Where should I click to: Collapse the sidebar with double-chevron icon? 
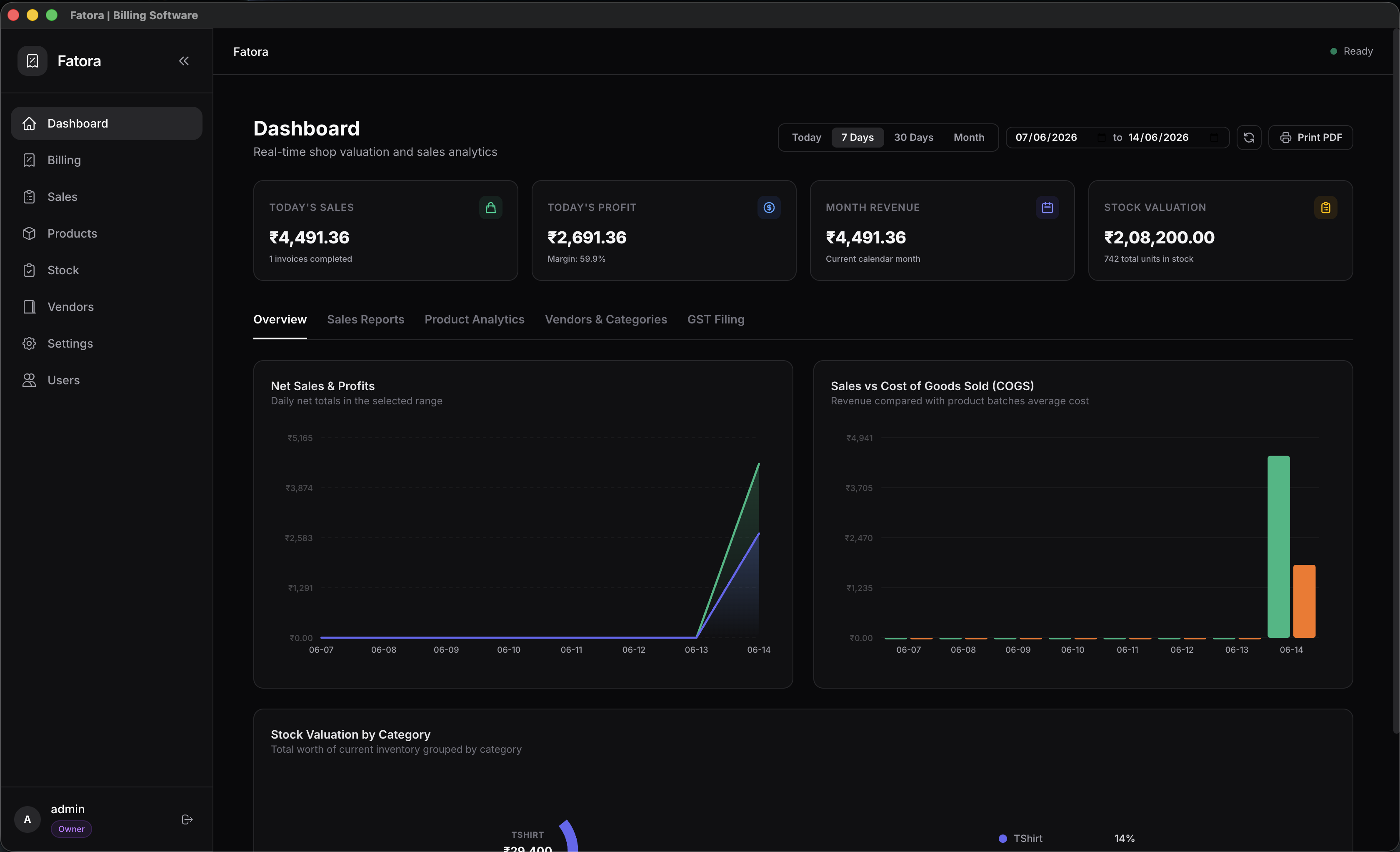tap(183, 61)
